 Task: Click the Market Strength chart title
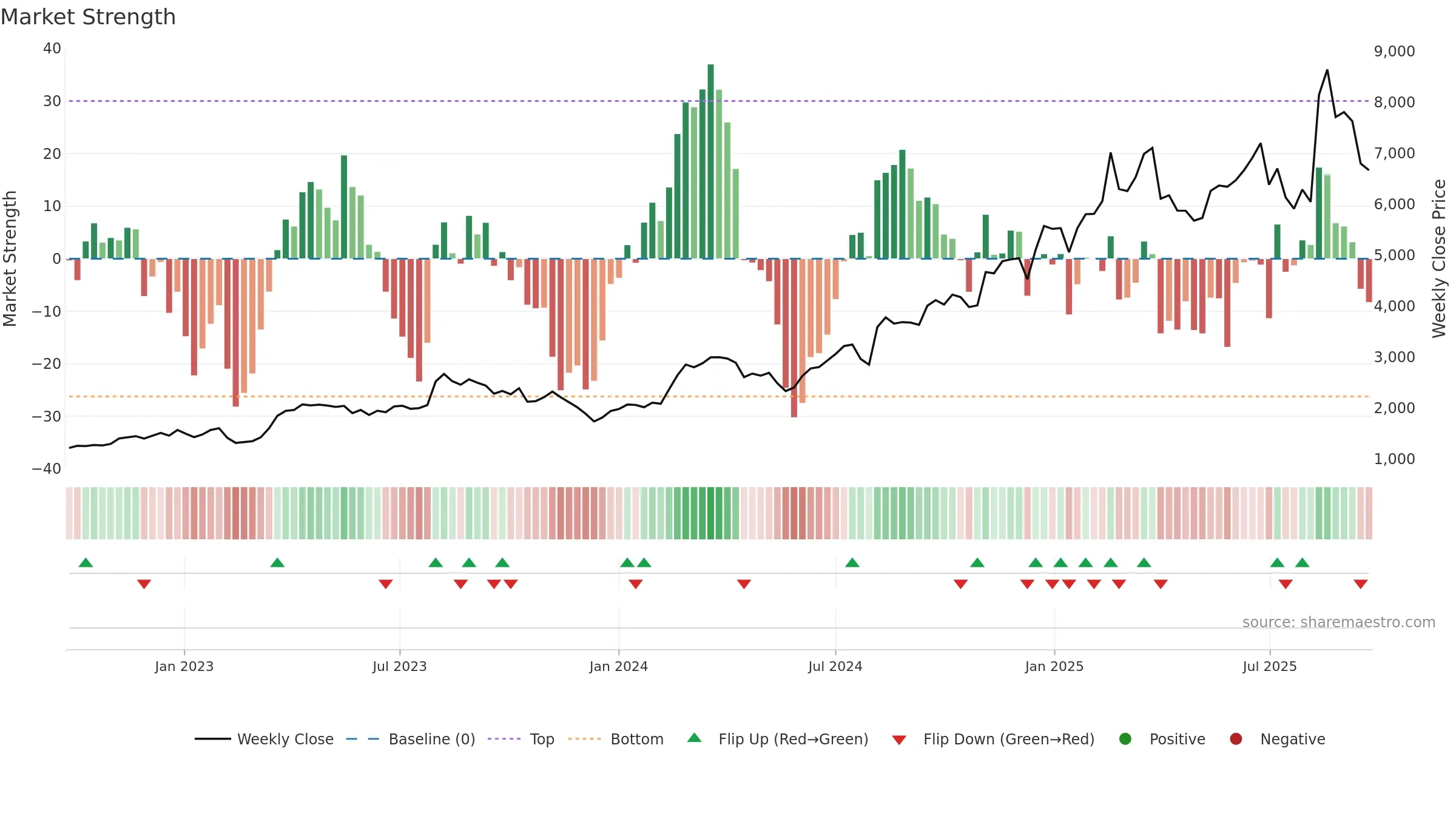tap(89, 17)
